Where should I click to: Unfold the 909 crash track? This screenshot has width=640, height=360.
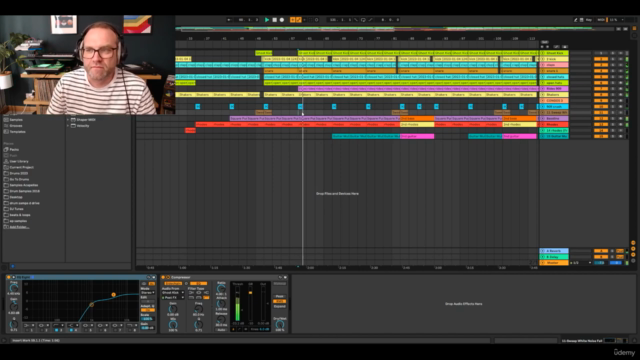[x=543, y=107]
